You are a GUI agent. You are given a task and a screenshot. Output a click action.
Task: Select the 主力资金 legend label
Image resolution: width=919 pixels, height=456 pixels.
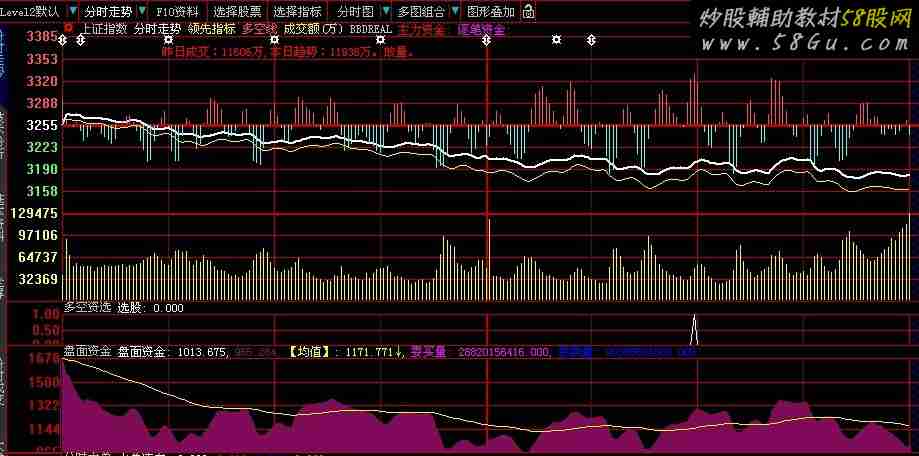(421, 28)
